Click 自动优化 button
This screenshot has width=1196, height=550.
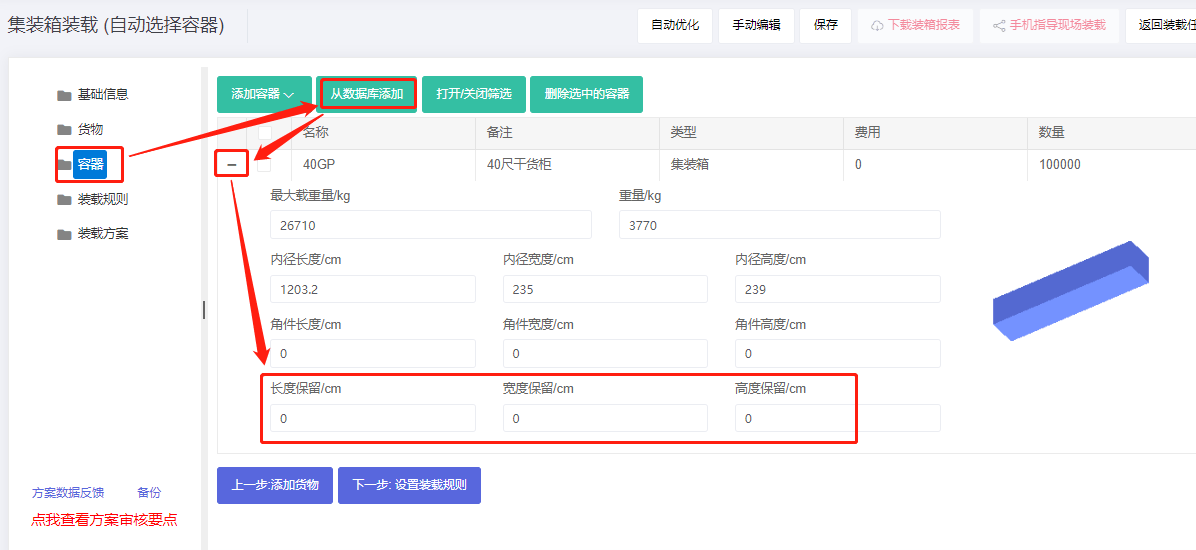click(675, 25)
